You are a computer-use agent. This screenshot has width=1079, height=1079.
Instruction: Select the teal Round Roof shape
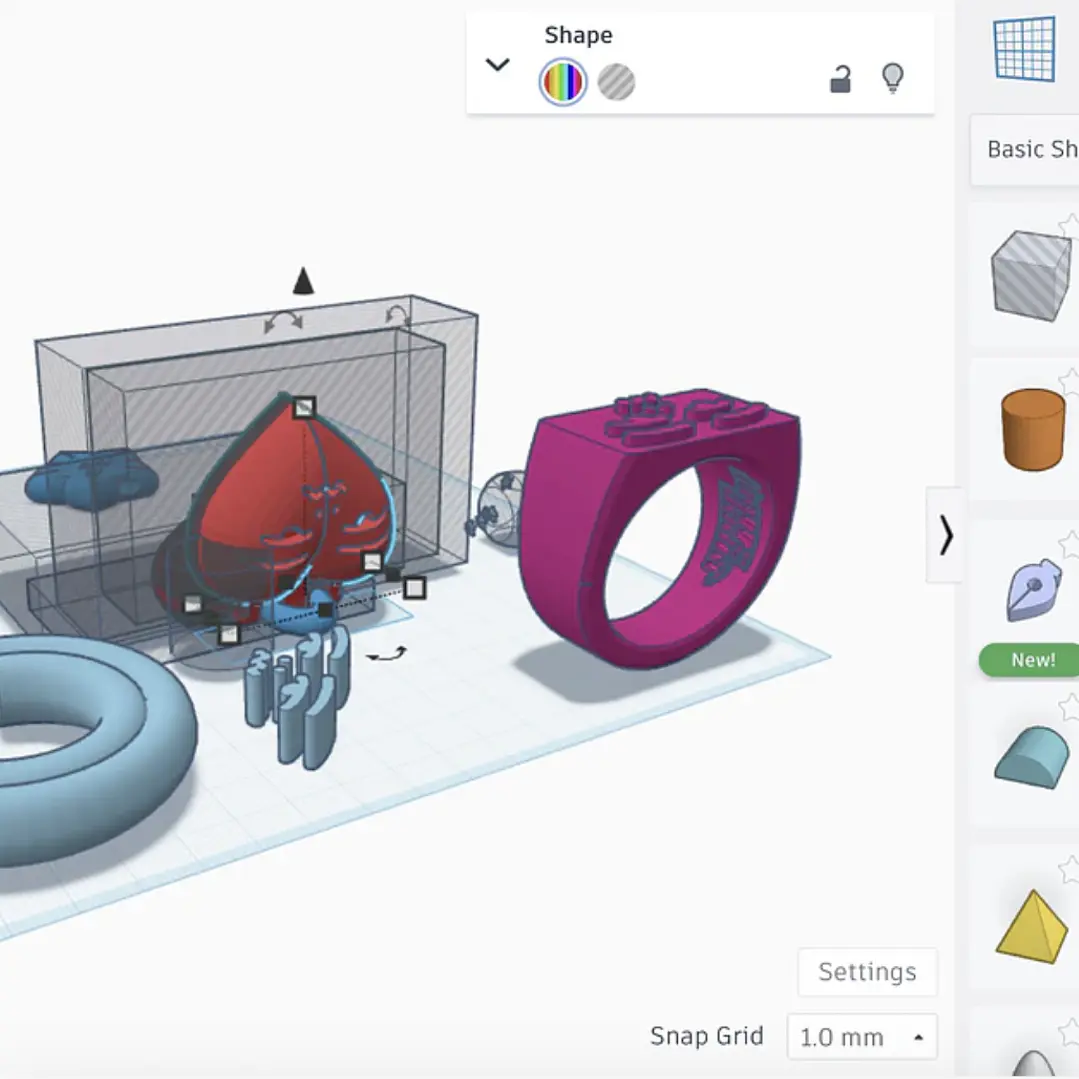pos(1032,756)
